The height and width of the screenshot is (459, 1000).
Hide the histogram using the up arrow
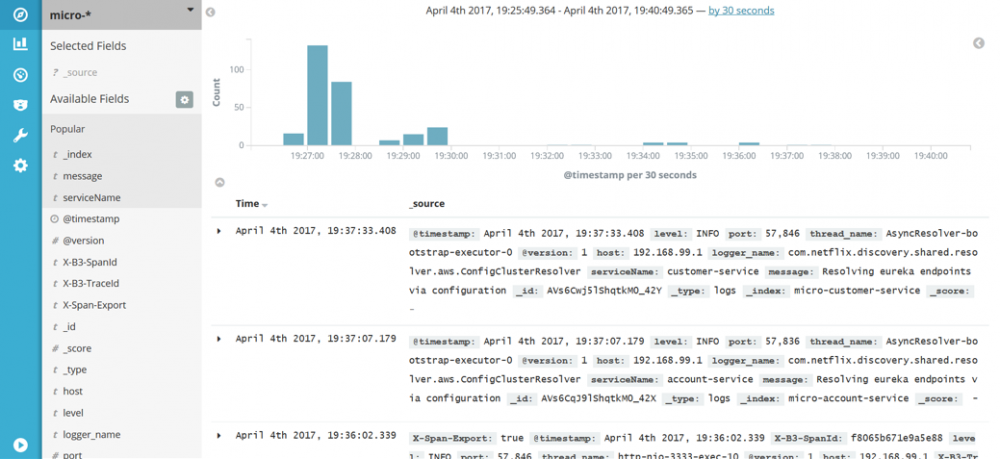tap(219, 182)
